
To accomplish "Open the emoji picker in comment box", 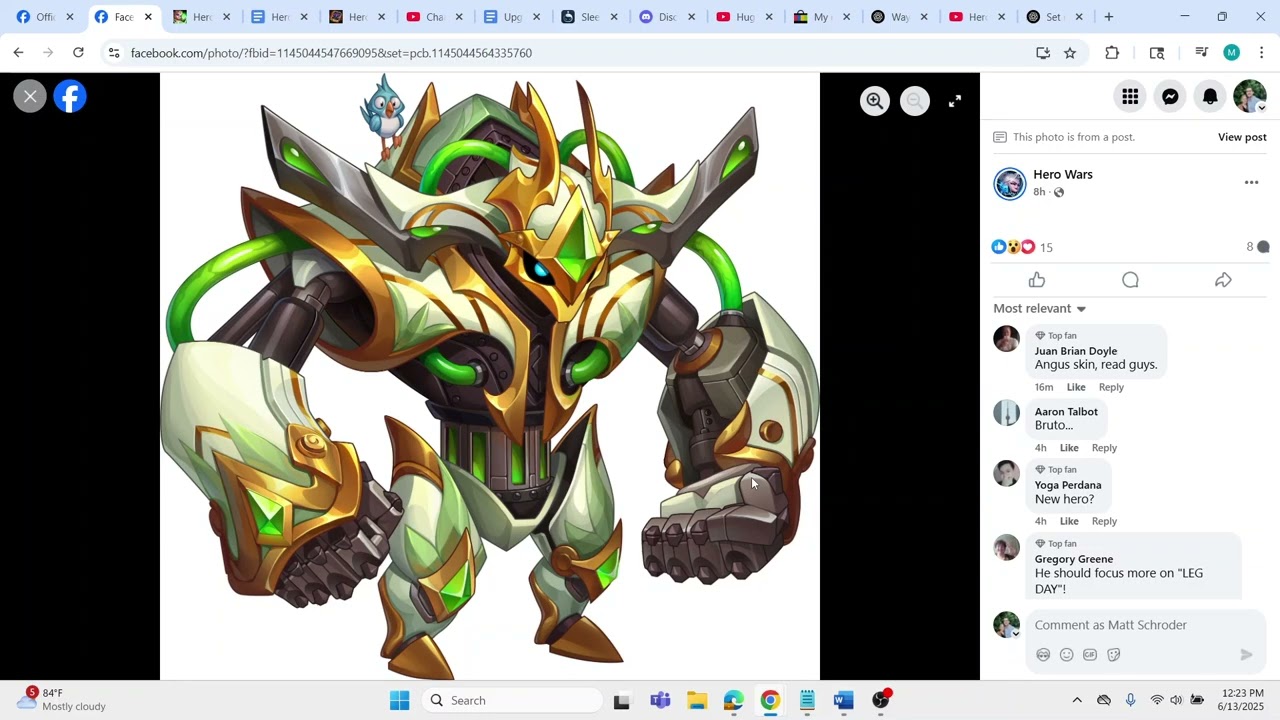I will point(1067,655).
